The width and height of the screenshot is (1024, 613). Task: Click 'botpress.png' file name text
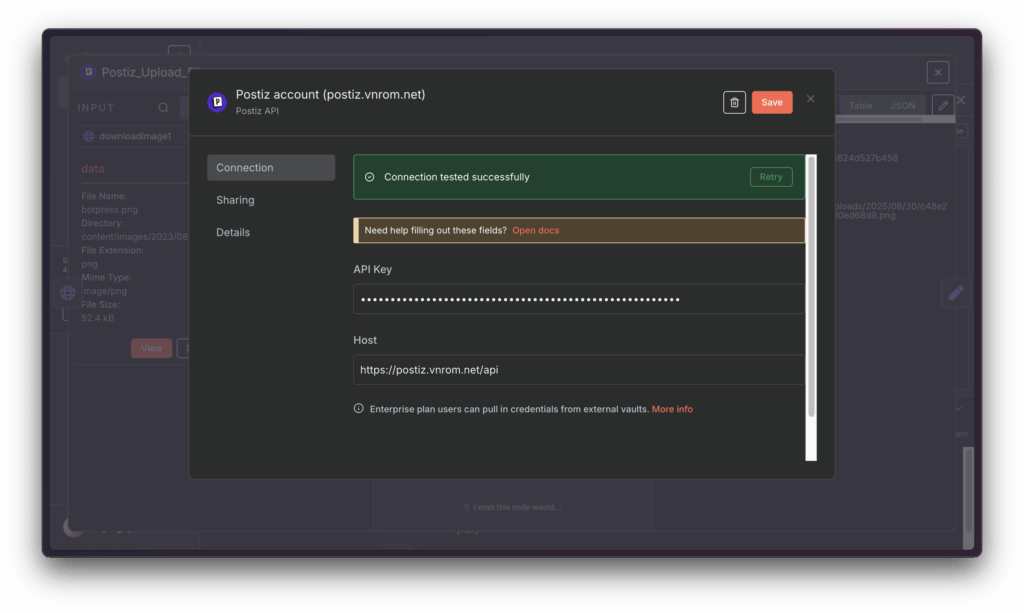(109, 210)
